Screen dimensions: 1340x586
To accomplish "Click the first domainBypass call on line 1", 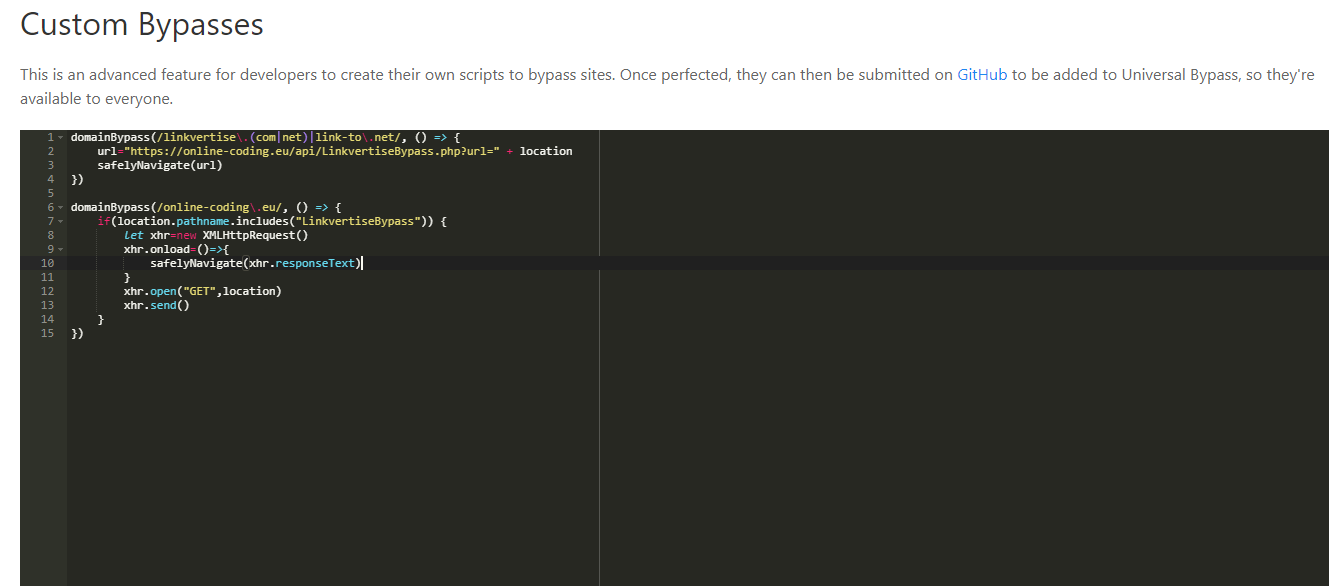I will tap(107, 137).
